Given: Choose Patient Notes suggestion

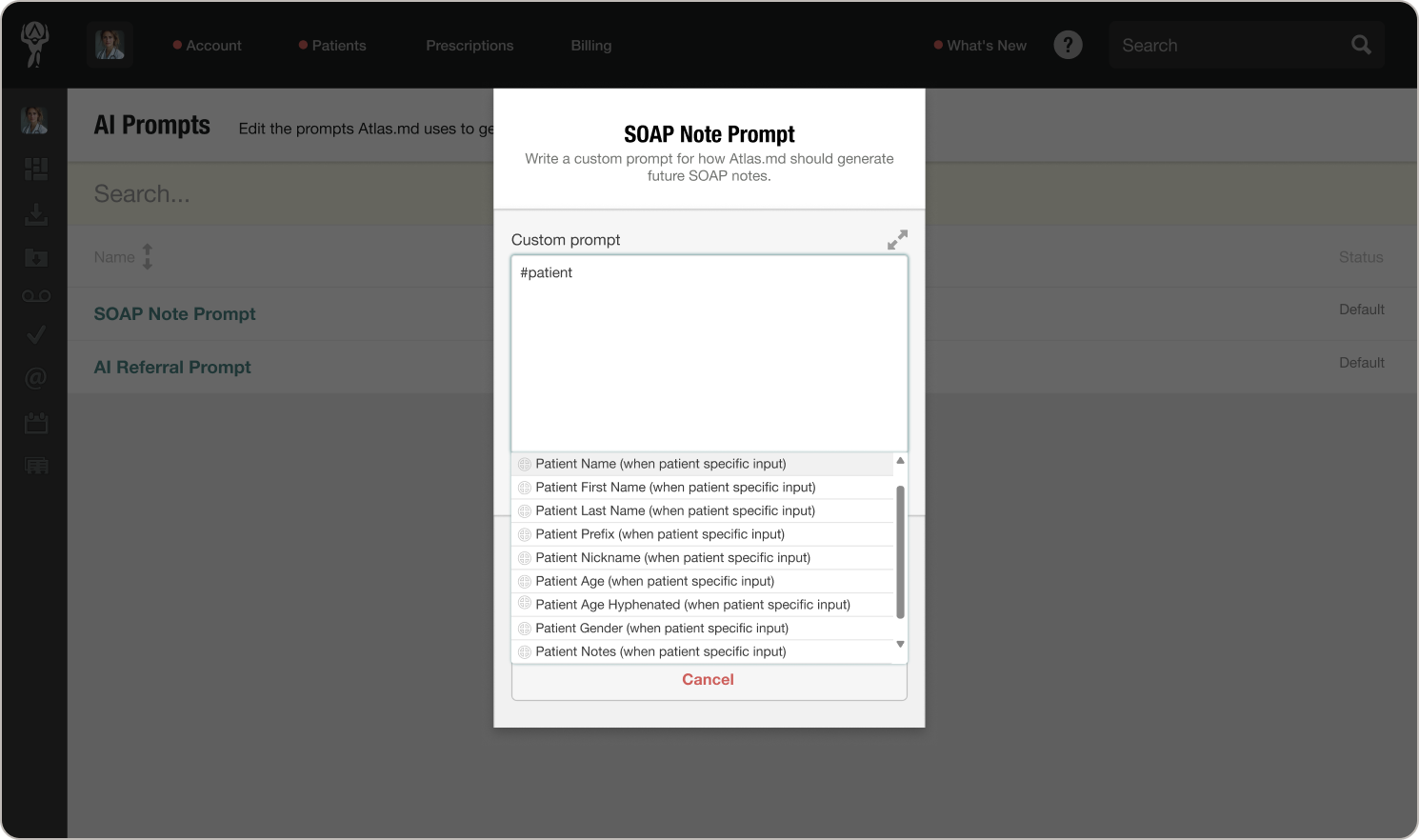Looking at the screenshot, I should tap(702, 651).
